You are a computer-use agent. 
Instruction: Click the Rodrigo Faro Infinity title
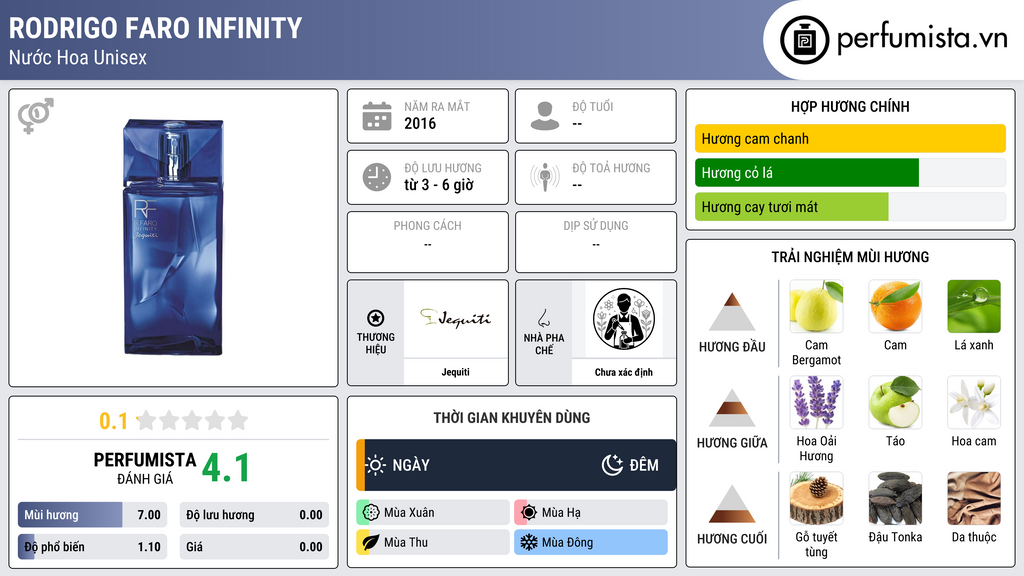click(155, 28)
